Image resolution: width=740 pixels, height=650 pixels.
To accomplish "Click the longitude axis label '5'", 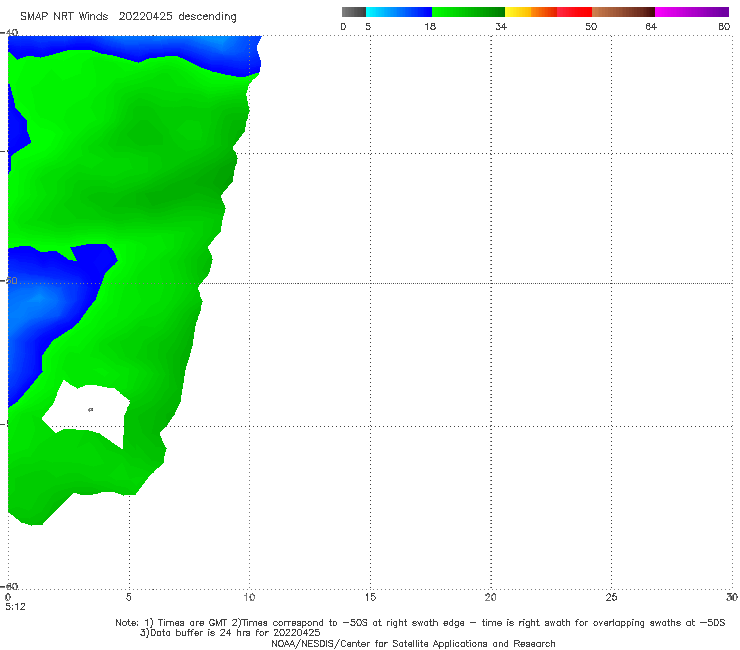I will [x=128, y=598].
